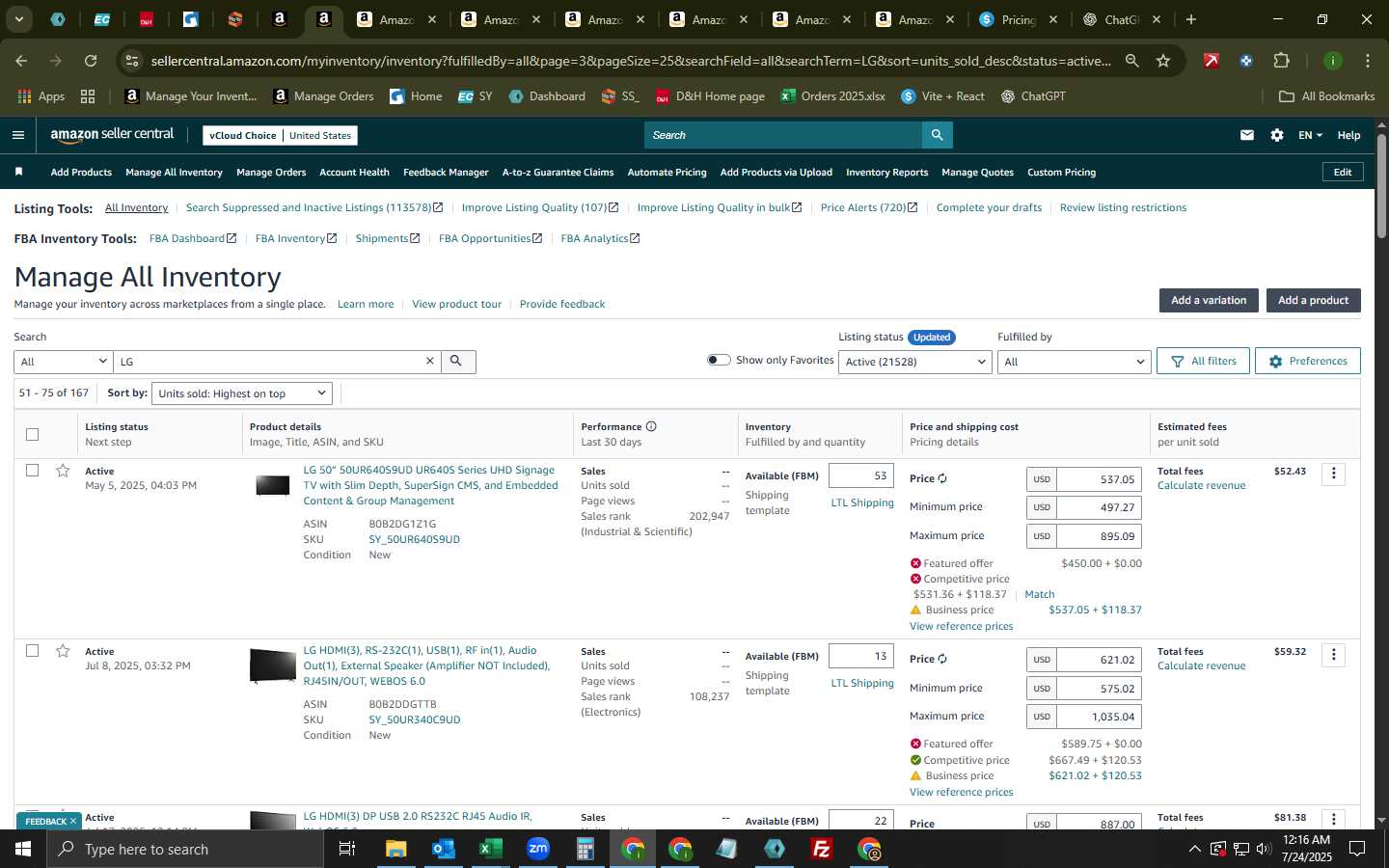Image resolution: width=1389 pixels, height=868 pixels.
Task: Check the select-all listings checkbox
Action: [32, 434]
